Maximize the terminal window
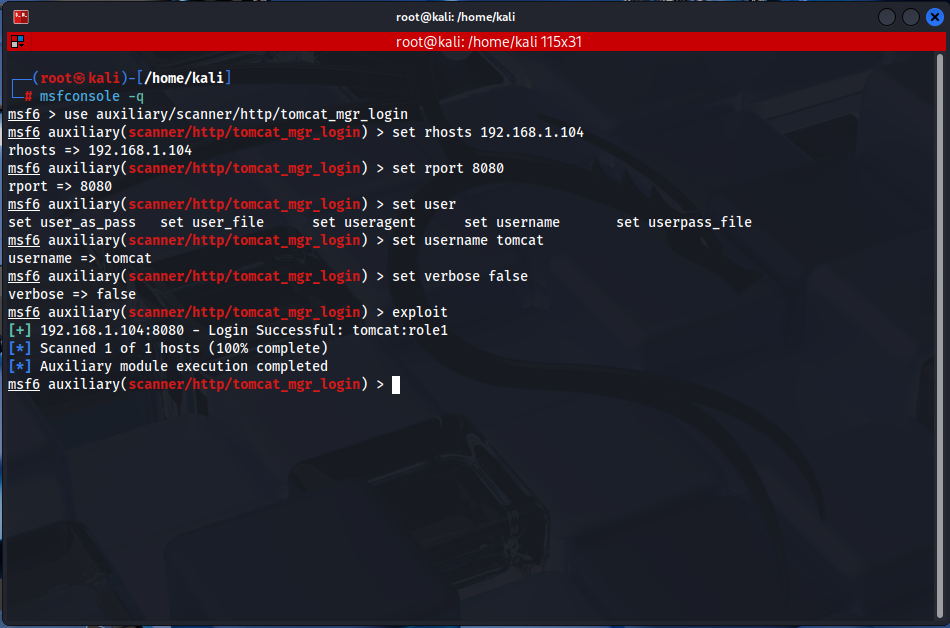Viewport: 950px width, 628px height. [911, 17]
